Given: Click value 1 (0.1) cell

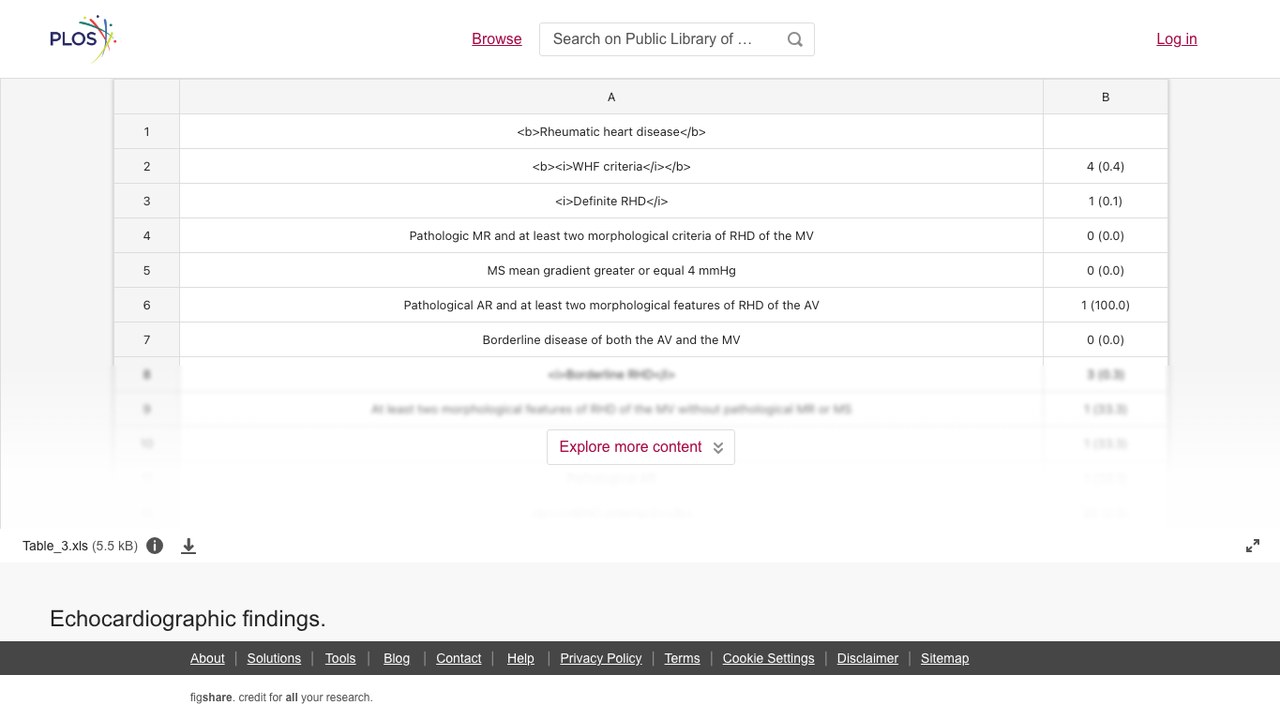Looking at the screenshot, I should point(1105,201).
